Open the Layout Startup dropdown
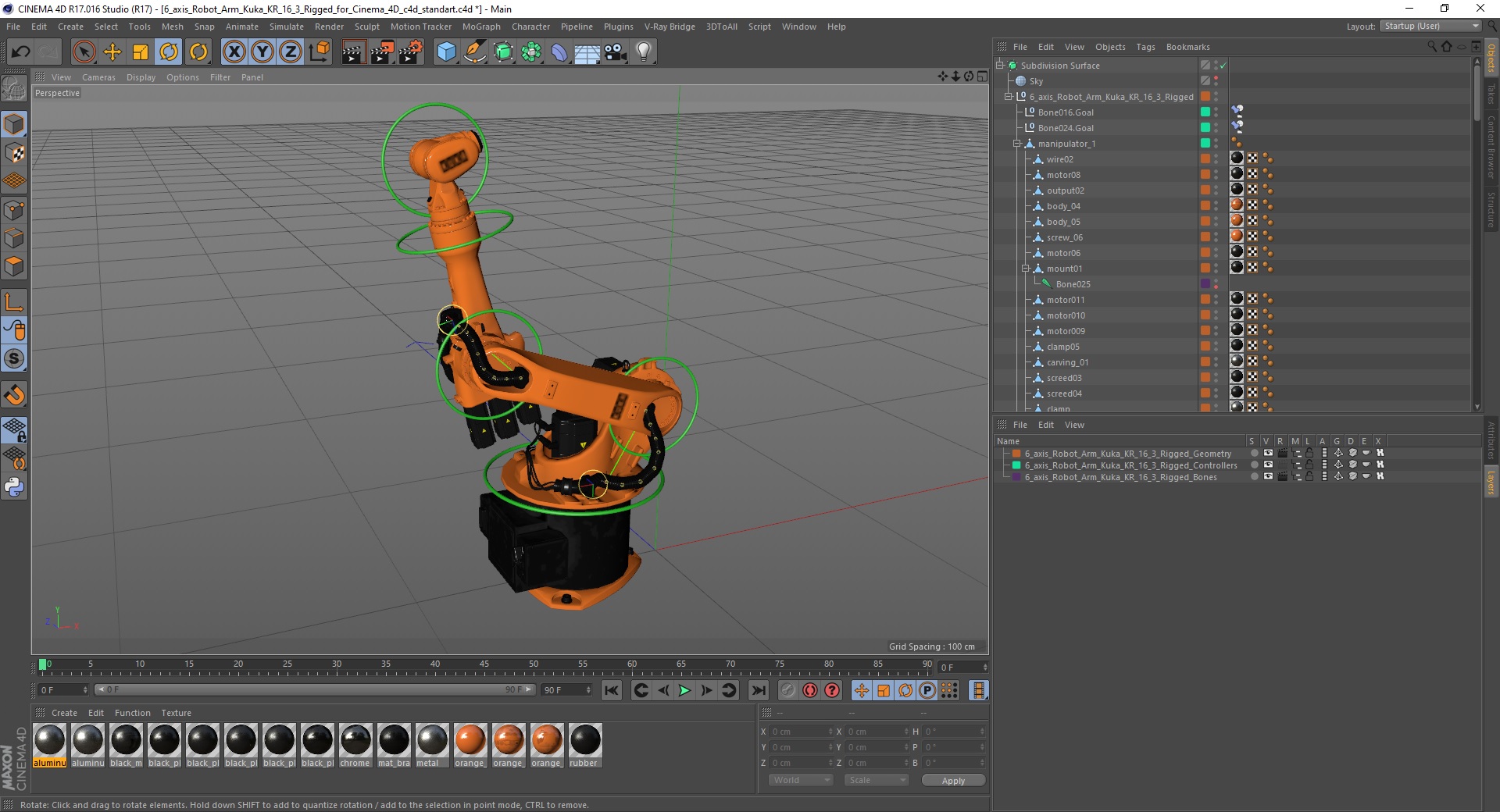 [x=1430, y=26]
